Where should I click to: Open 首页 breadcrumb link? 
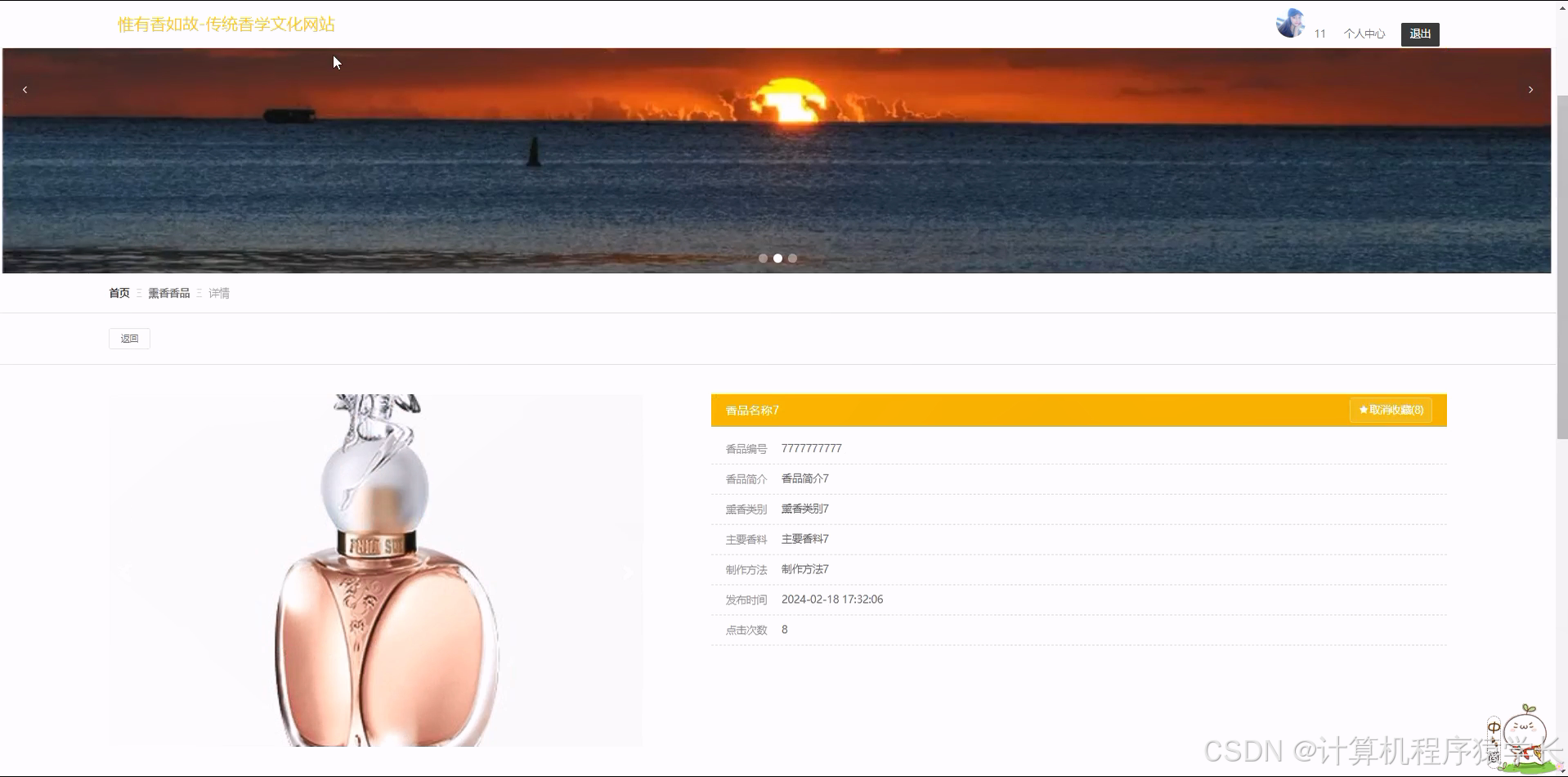pyautogui.click(x=119, y=293)
